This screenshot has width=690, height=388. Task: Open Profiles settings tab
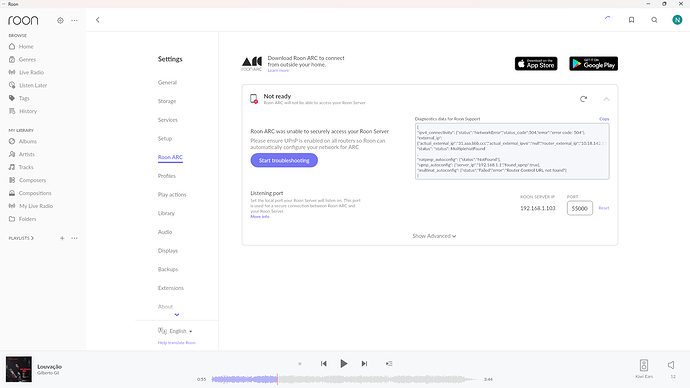[167, 176]
